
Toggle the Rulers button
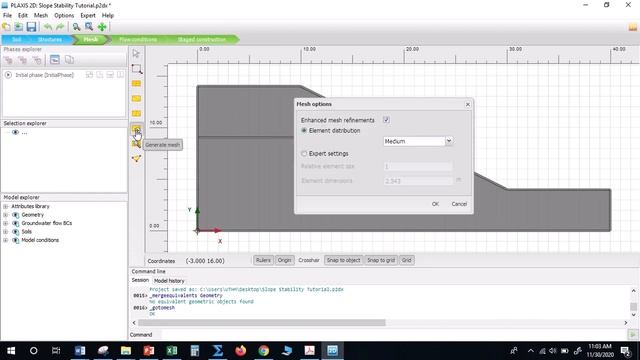(x=263, y=260)
